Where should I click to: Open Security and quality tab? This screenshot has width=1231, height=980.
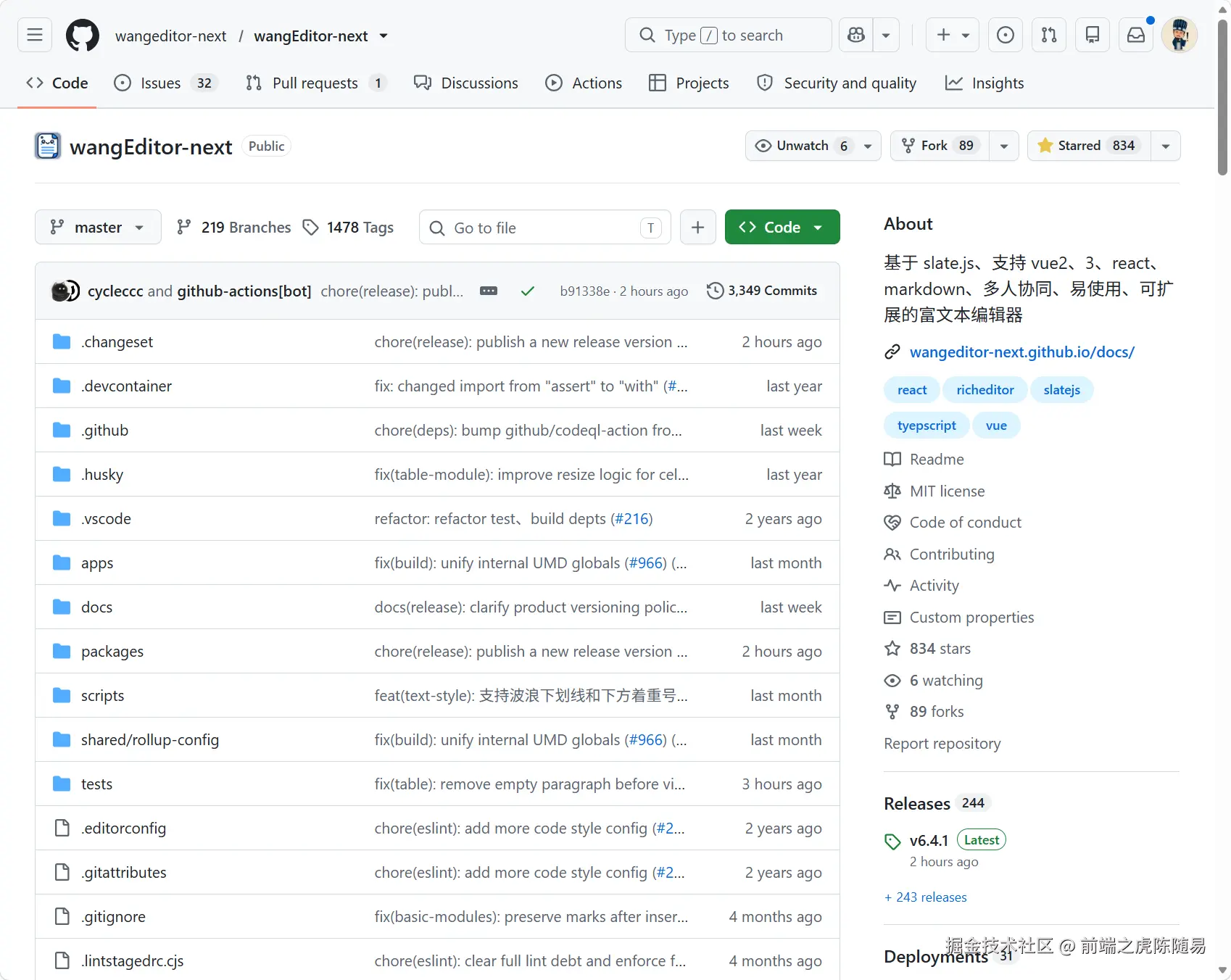tap(837, 83)
